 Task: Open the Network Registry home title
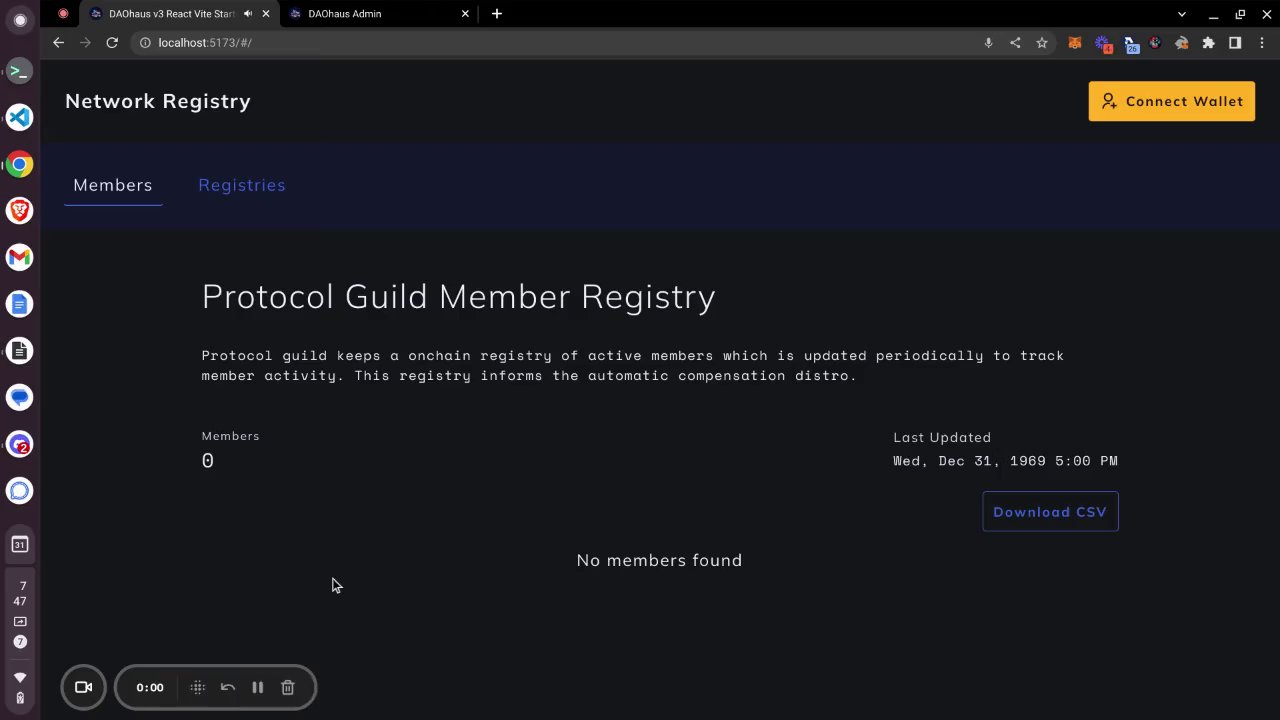click(x=158, y=101)
